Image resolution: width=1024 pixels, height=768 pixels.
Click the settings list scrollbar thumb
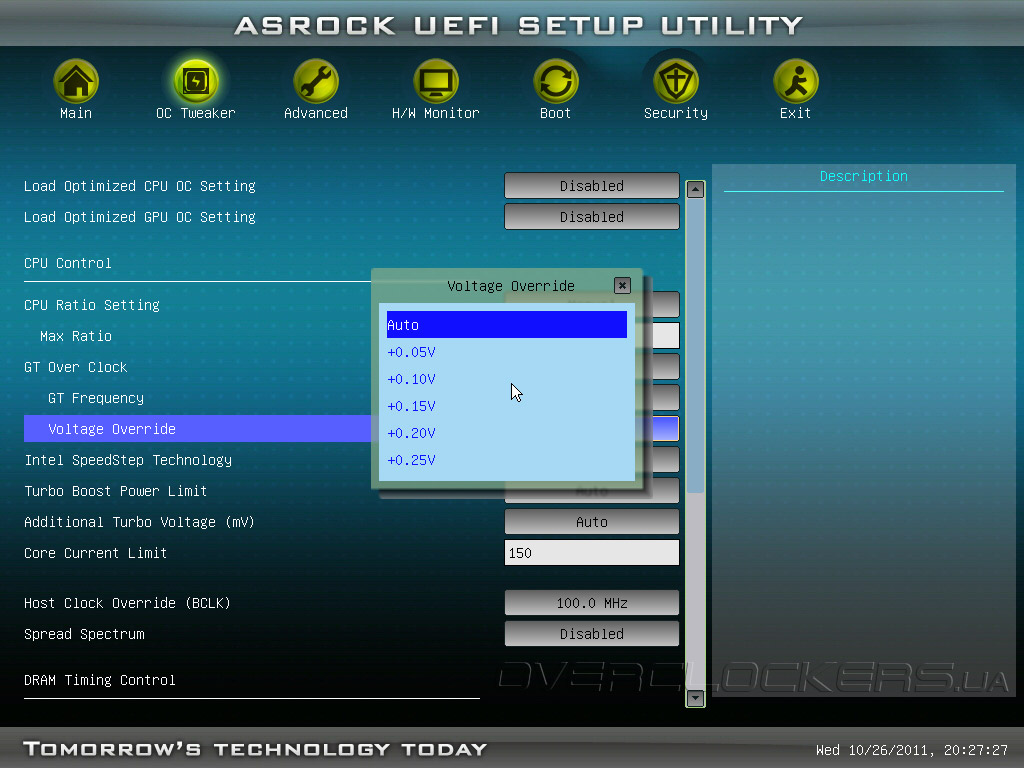[x=696, y=346]
